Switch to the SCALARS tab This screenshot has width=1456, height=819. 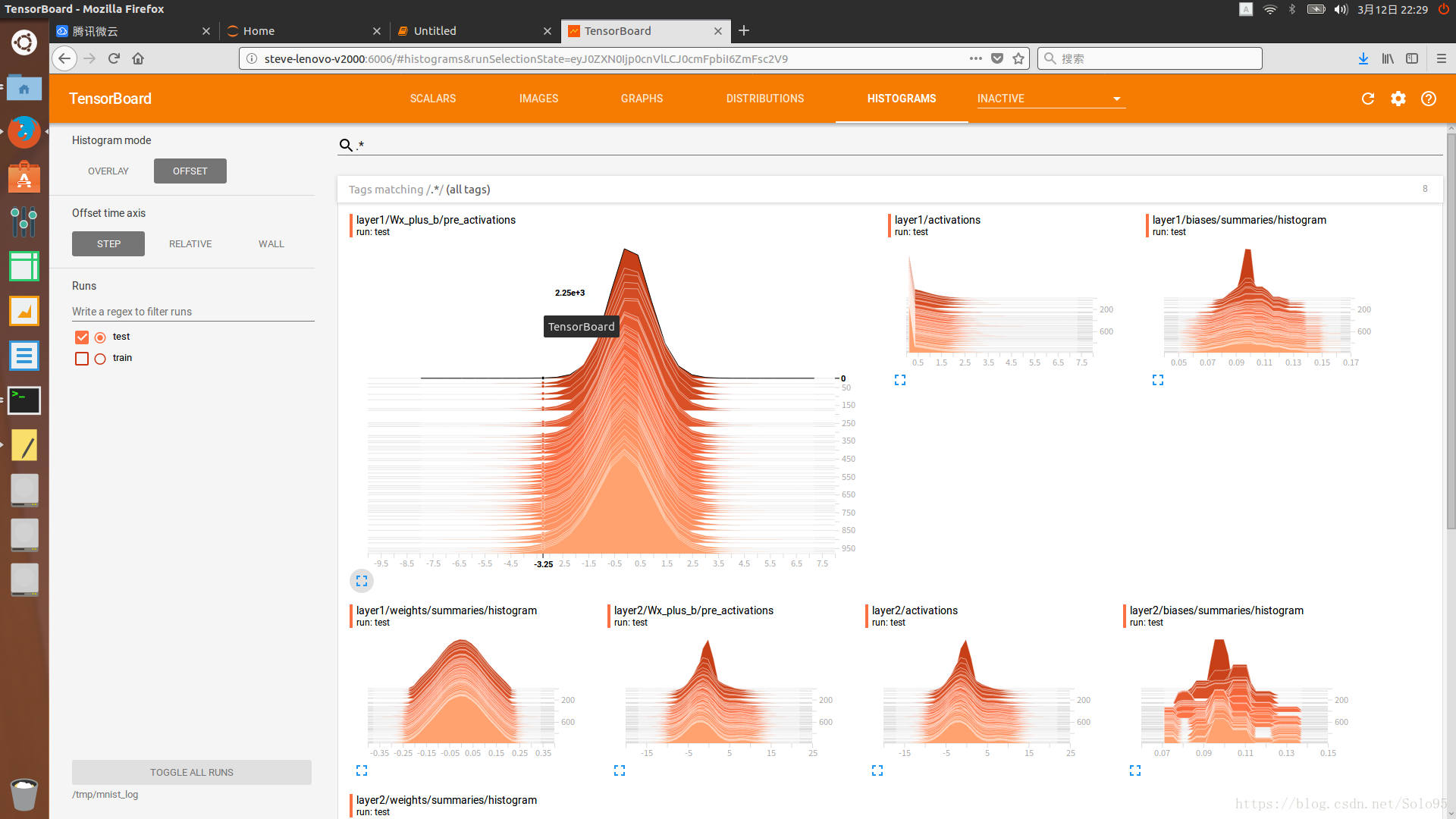pos(433,99)
